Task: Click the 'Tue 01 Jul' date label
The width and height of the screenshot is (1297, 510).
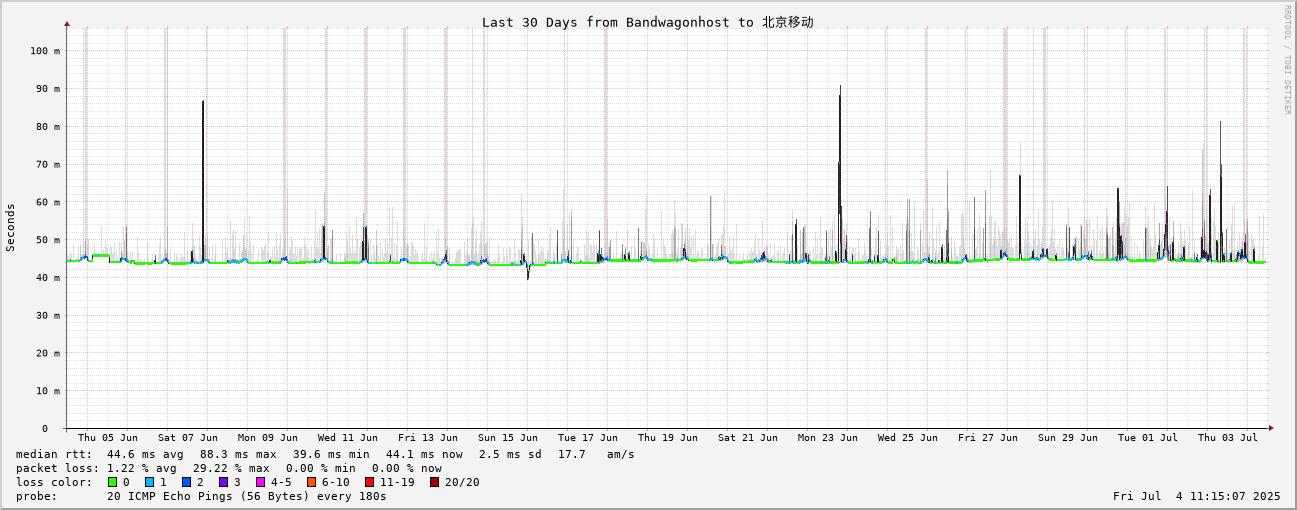Action: click(1148, 437)
